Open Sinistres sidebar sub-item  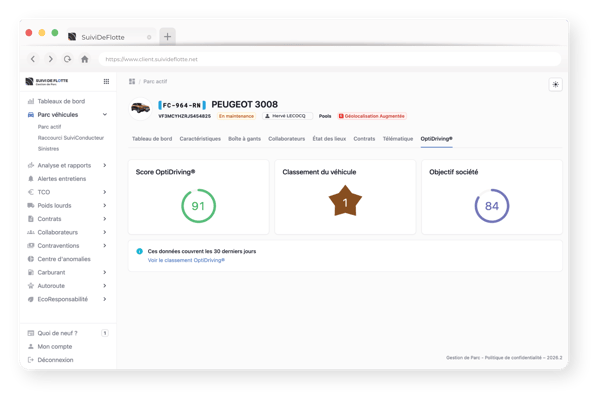coord(48,148)
